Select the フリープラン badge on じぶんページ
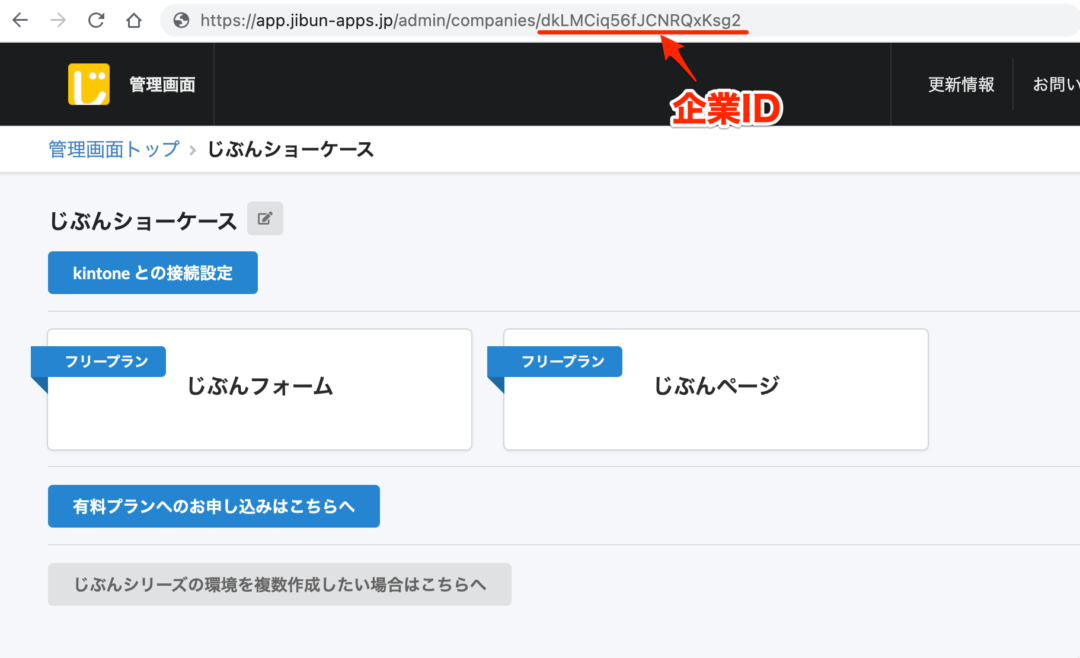Screen dimensions: 1080x658 [x=555, y=362]
